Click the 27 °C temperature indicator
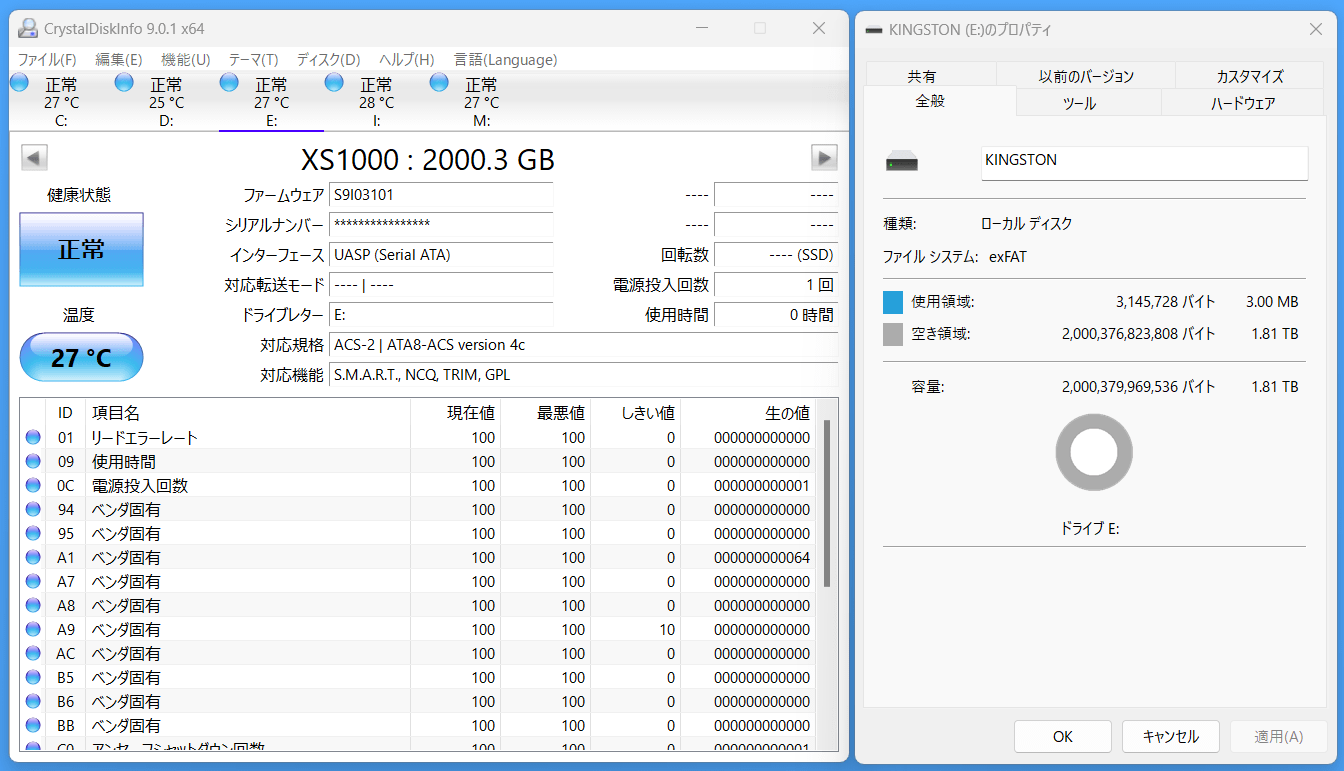 (x=81, y=357)
